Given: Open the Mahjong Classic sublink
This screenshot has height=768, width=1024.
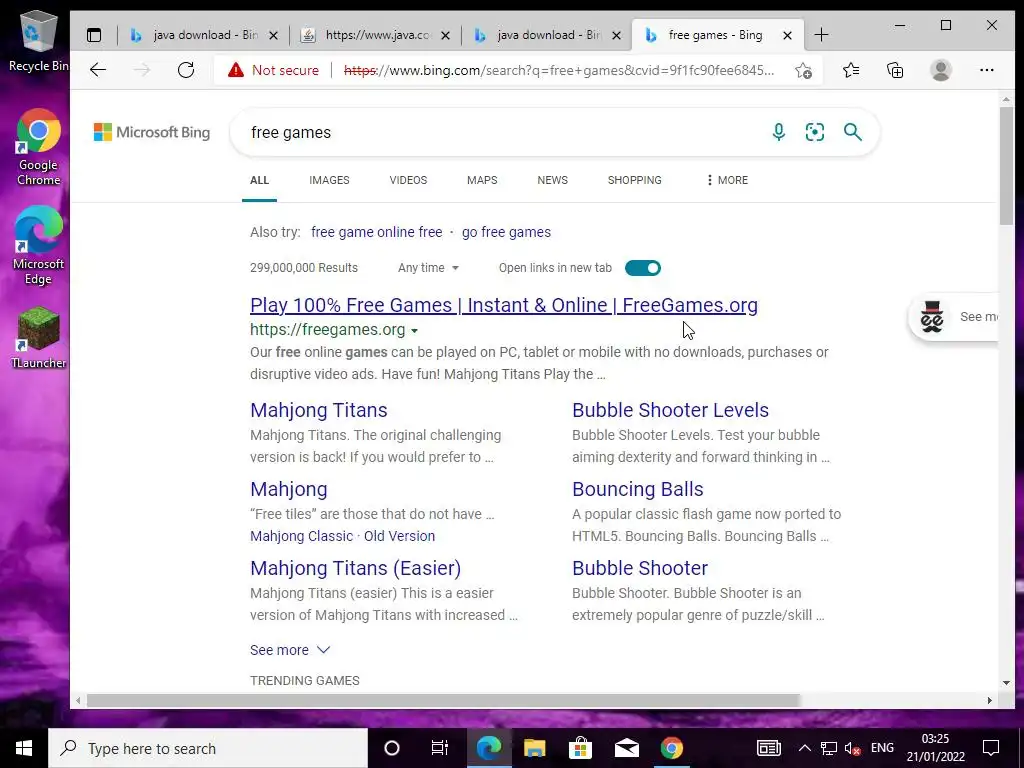Looking at the screenshot, I should (301, 536).
